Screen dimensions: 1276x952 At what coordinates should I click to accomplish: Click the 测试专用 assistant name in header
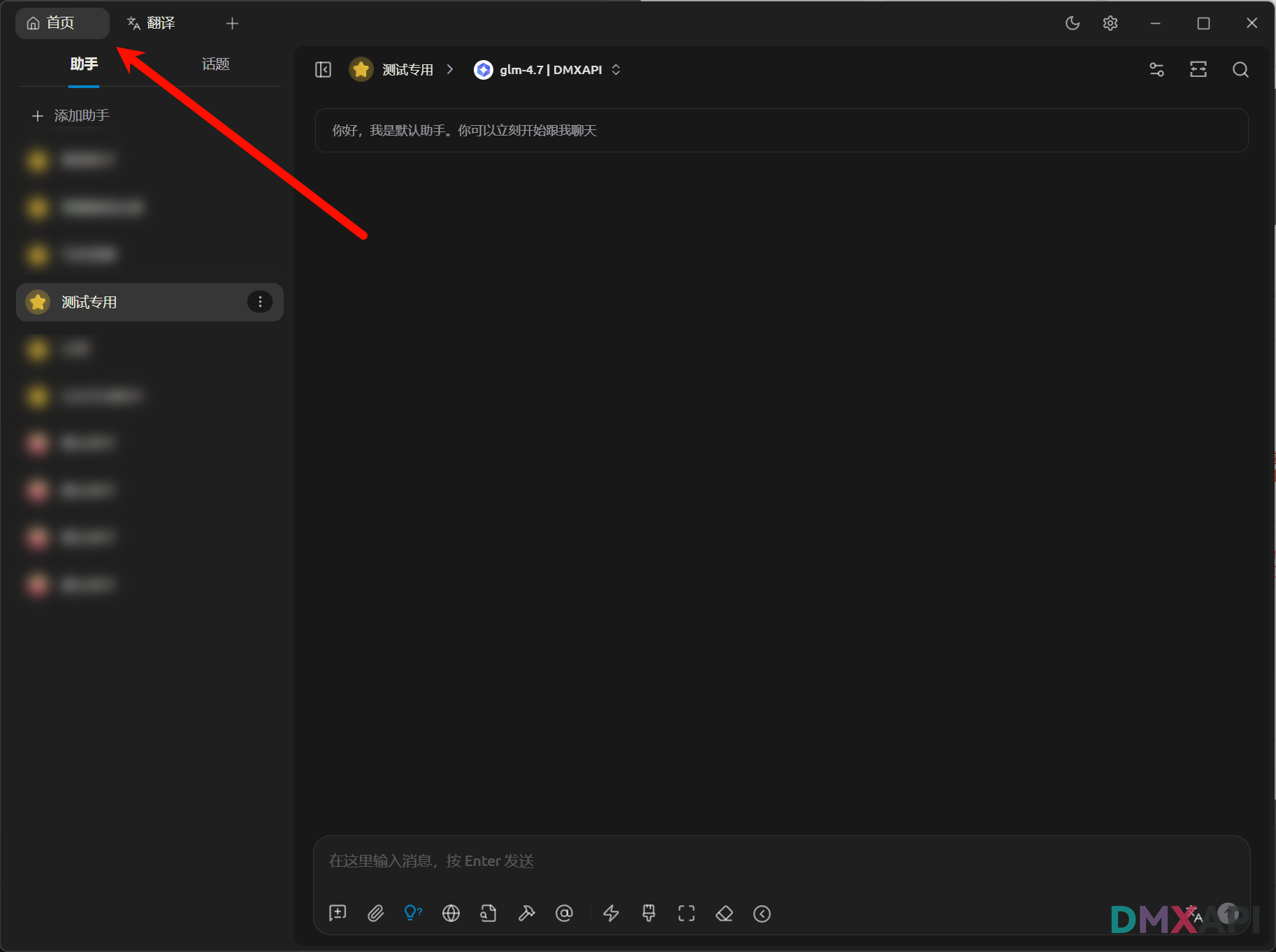407,70
